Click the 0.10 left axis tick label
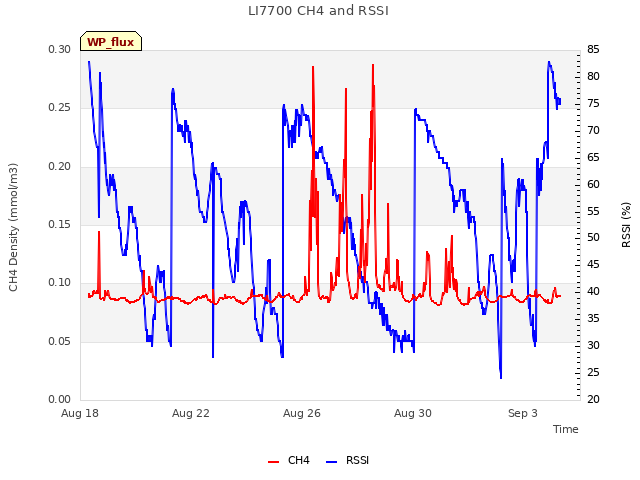640x480 pixels. [60, 282]
